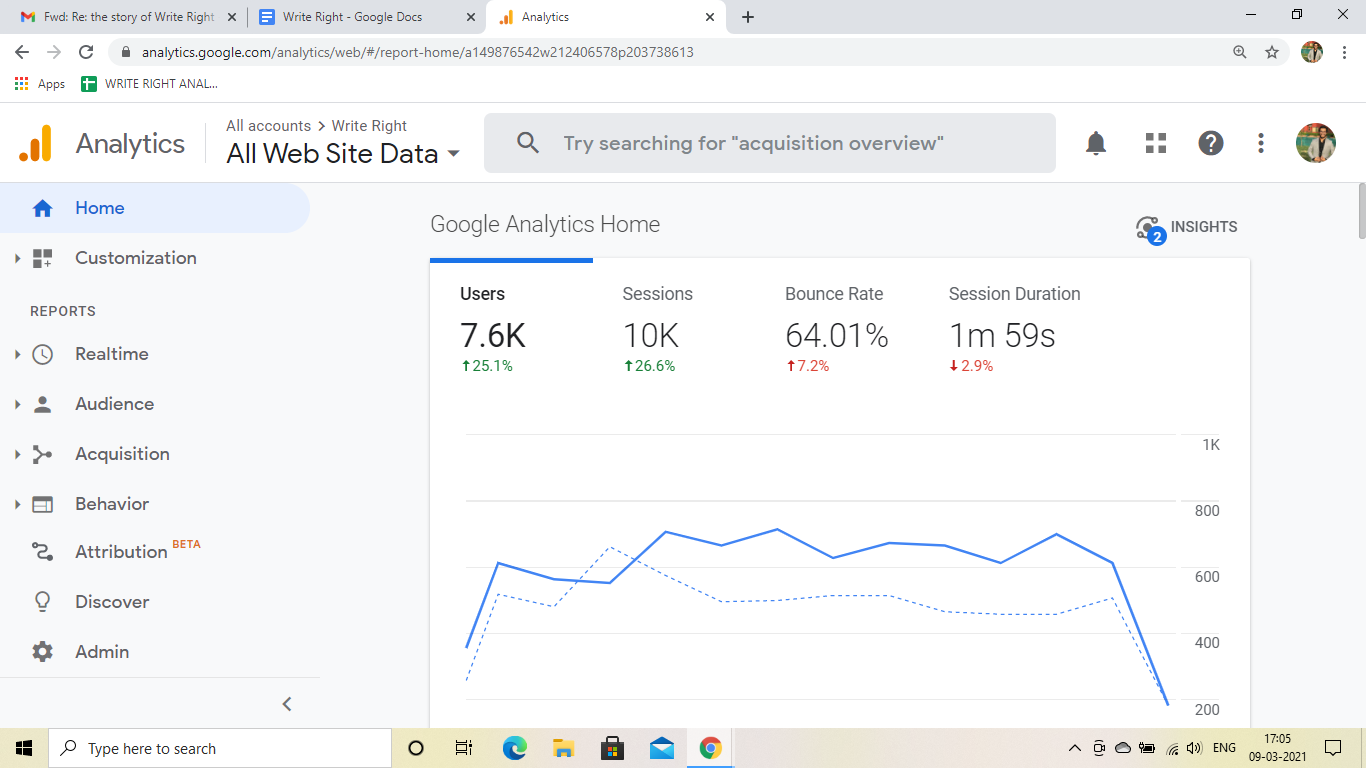Click the Behavior window icon

click(x=42, y=504)
